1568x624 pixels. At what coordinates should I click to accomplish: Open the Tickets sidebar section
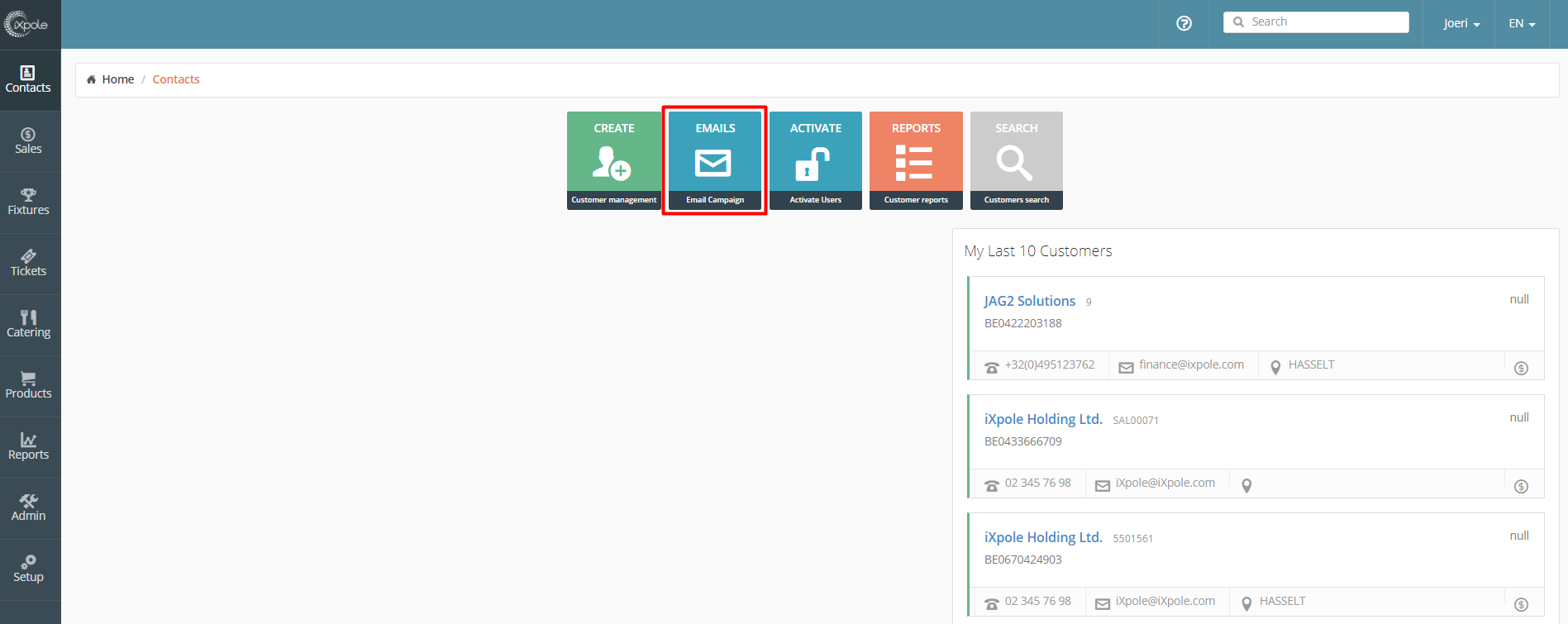click(30, 264)
